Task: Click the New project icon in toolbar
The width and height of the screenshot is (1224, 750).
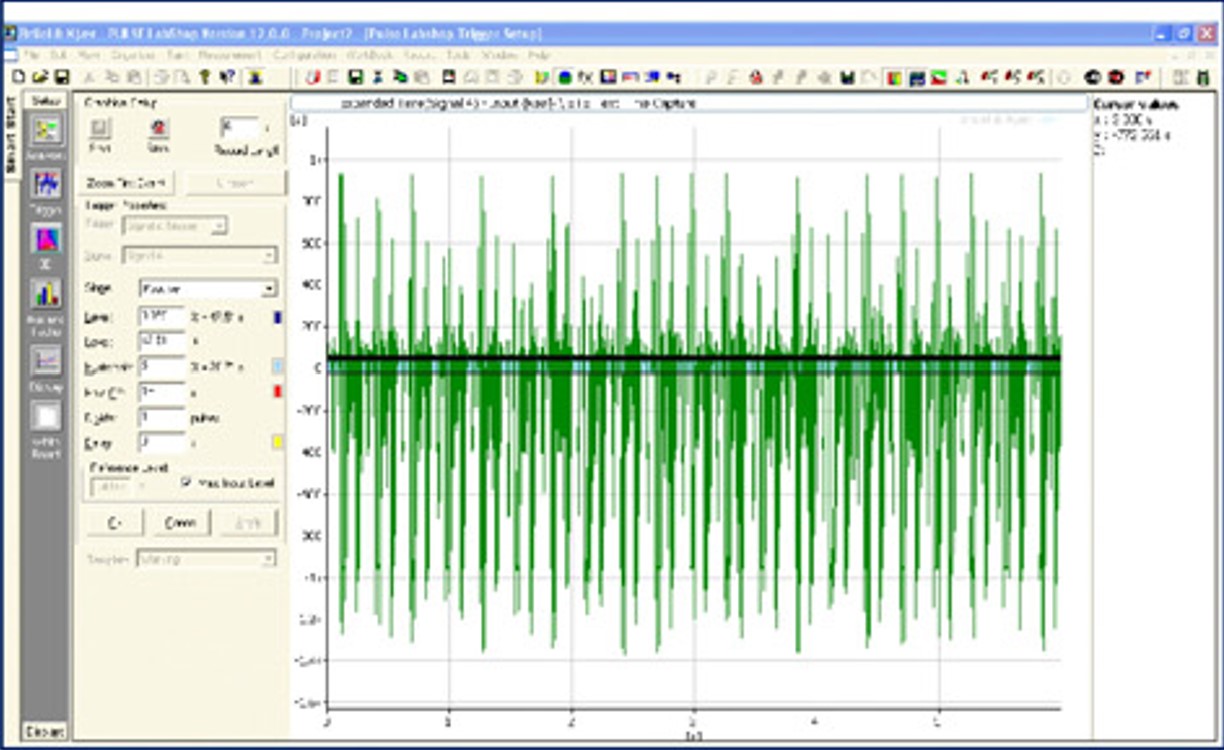Action: coord(19,77)
